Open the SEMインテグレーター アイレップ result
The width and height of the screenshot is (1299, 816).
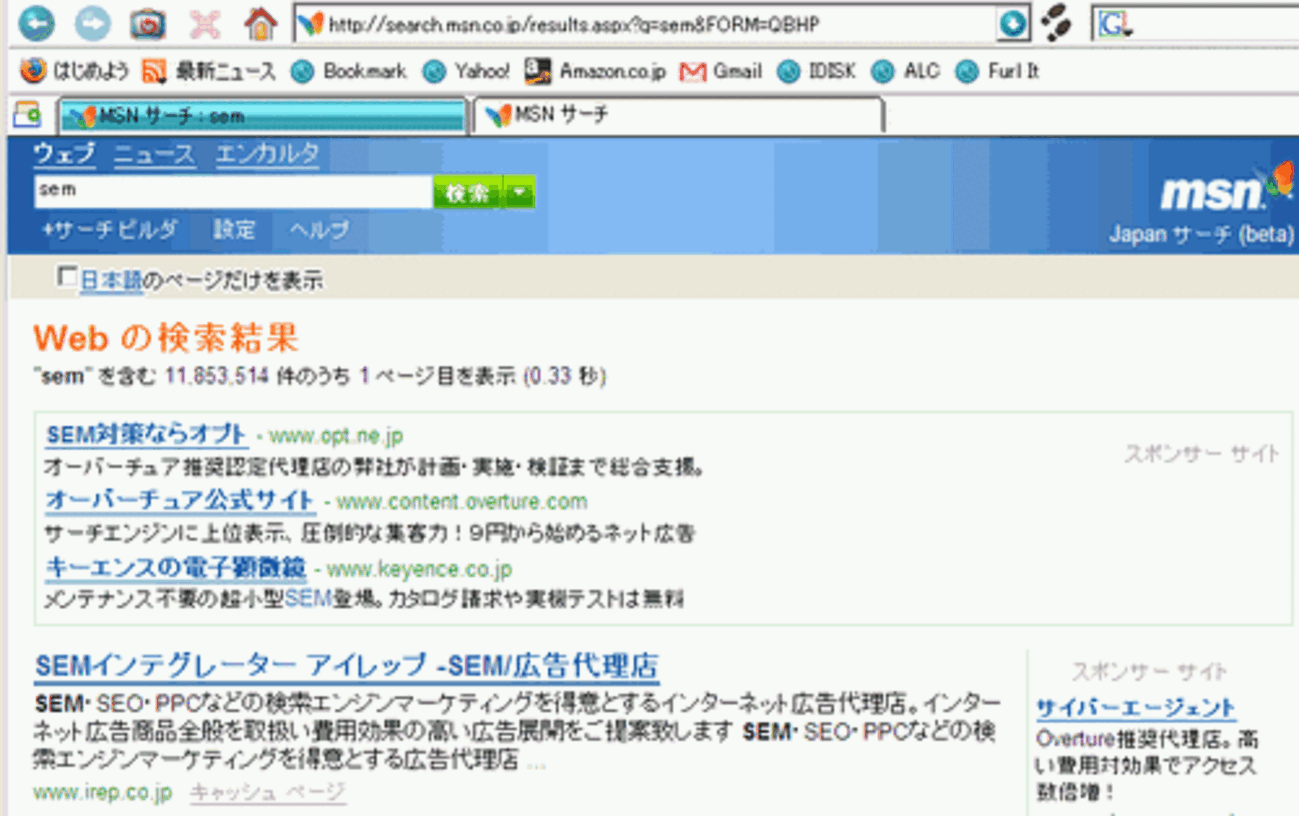point(347,666)
